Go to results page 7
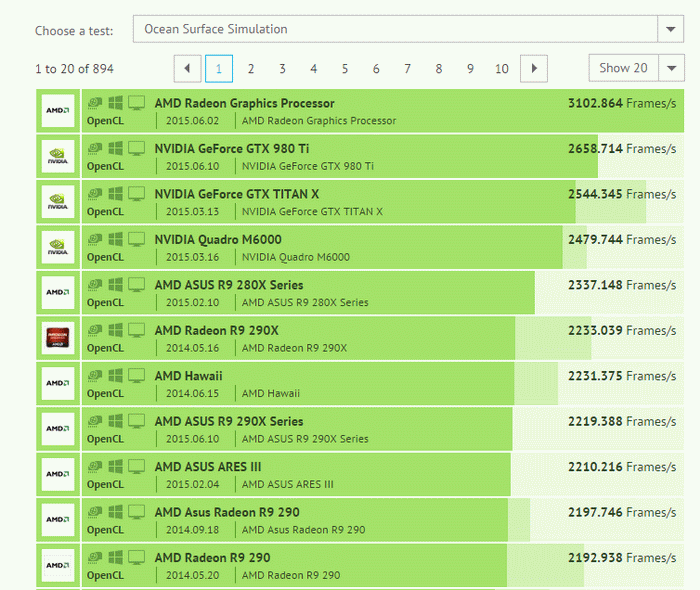 point(407,69)
